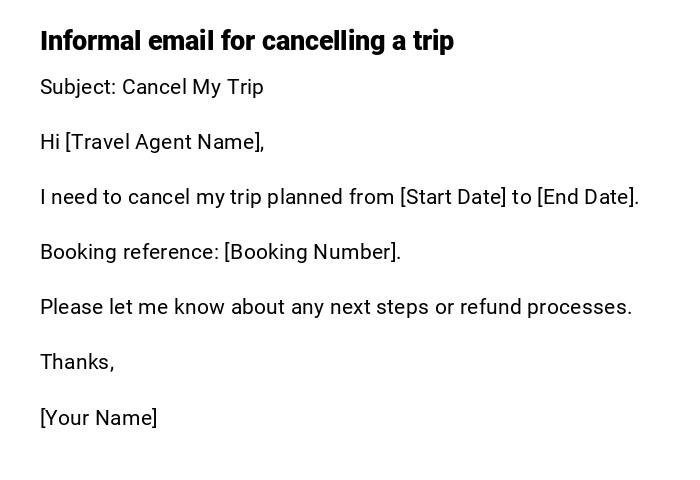Select the [Start Date] placeholder
The width and height of the screenshot is (700, 480).
tap(453, 197)
